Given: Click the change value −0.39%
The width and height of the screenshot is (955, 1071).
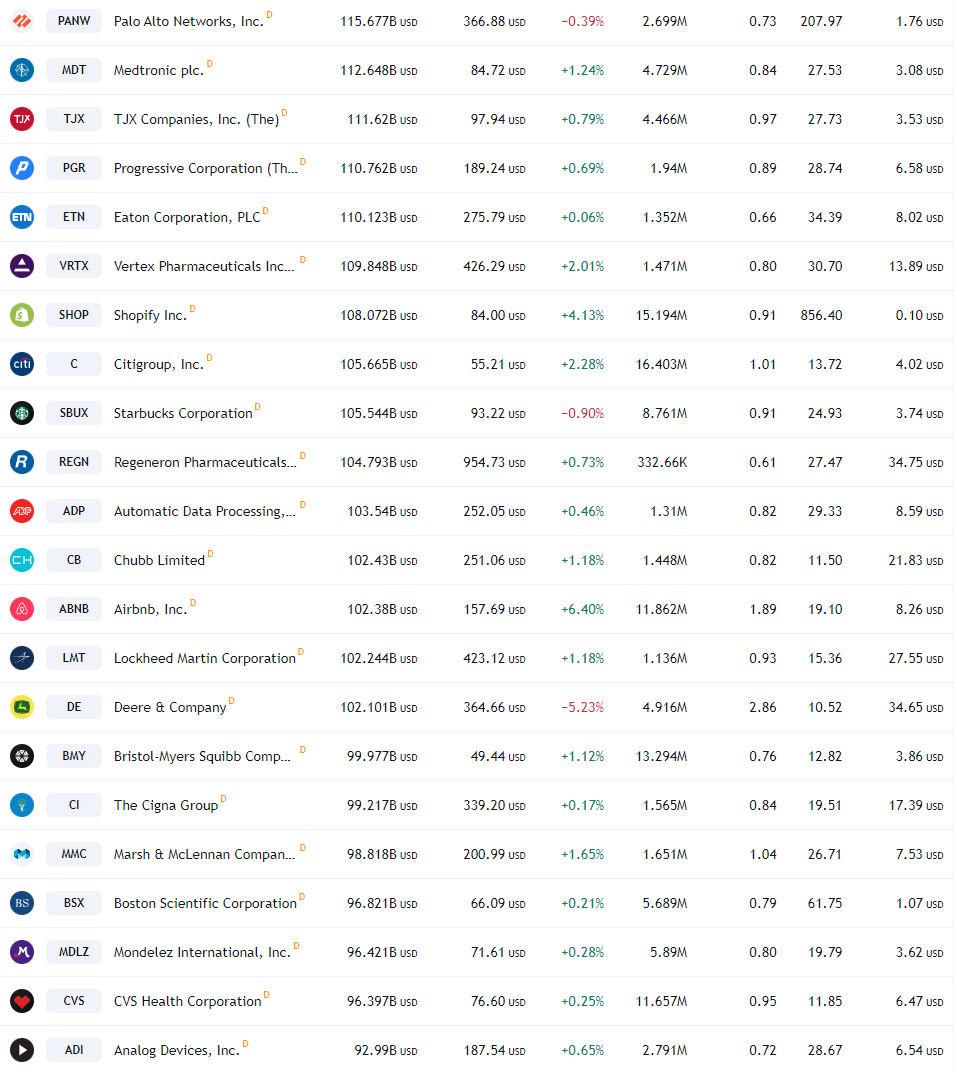Looking at the screenshot, I should click(583, 22).
